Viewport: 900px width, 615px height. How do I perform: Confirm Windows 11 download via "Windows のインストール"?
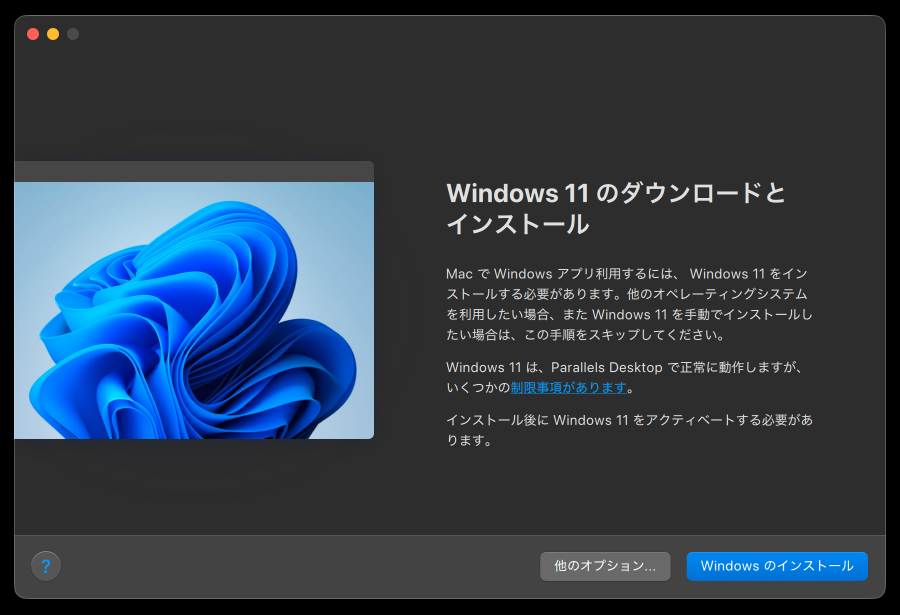[x=775, y=566]
